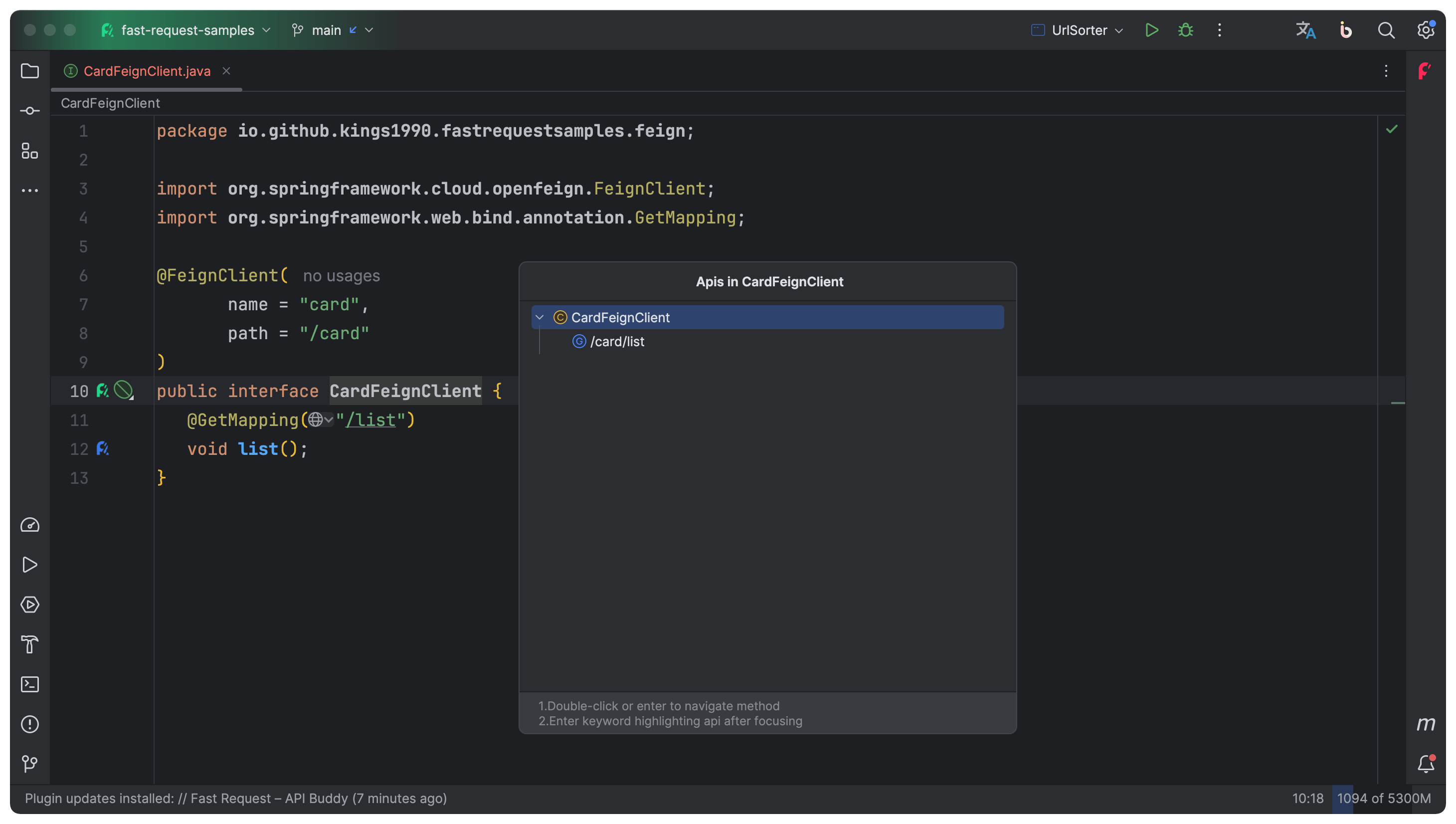This screenshot has width=1456, height=824.
Task: Open the Terminal tool window
Action: click(x=29, y=684)
